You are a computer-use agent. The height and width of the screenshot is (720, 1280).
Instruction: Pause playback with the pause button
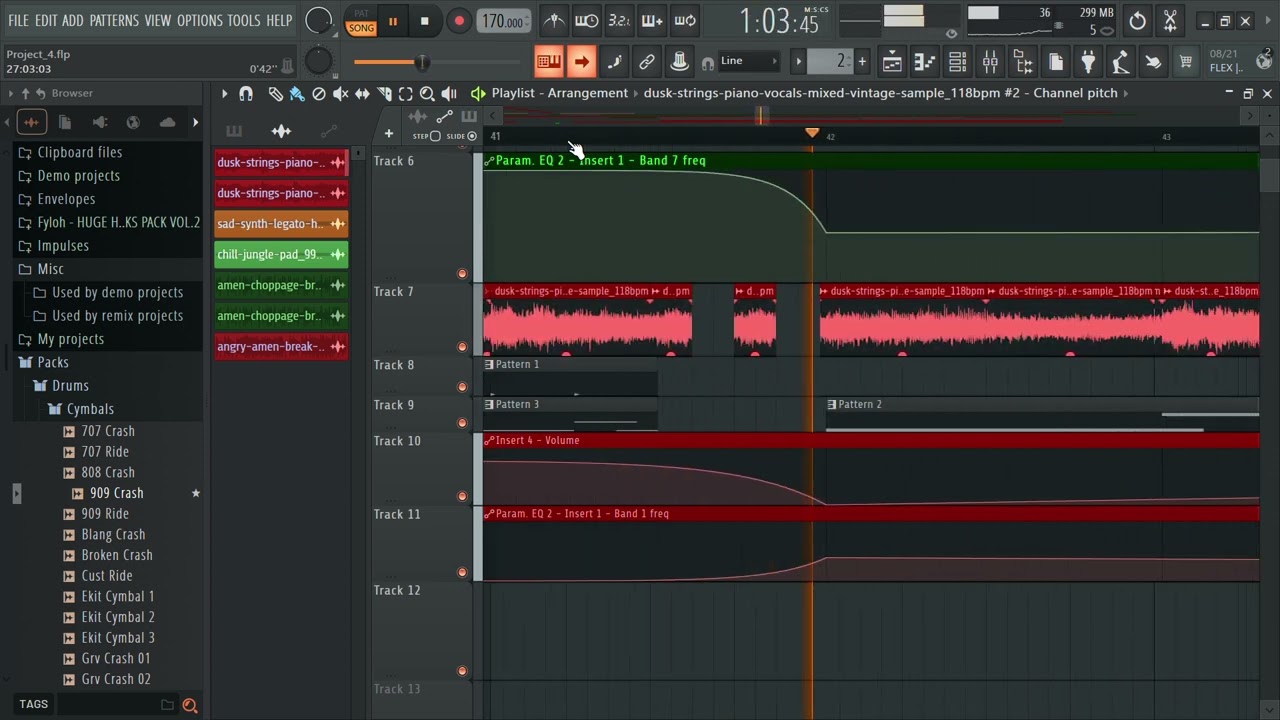point(393,21)
